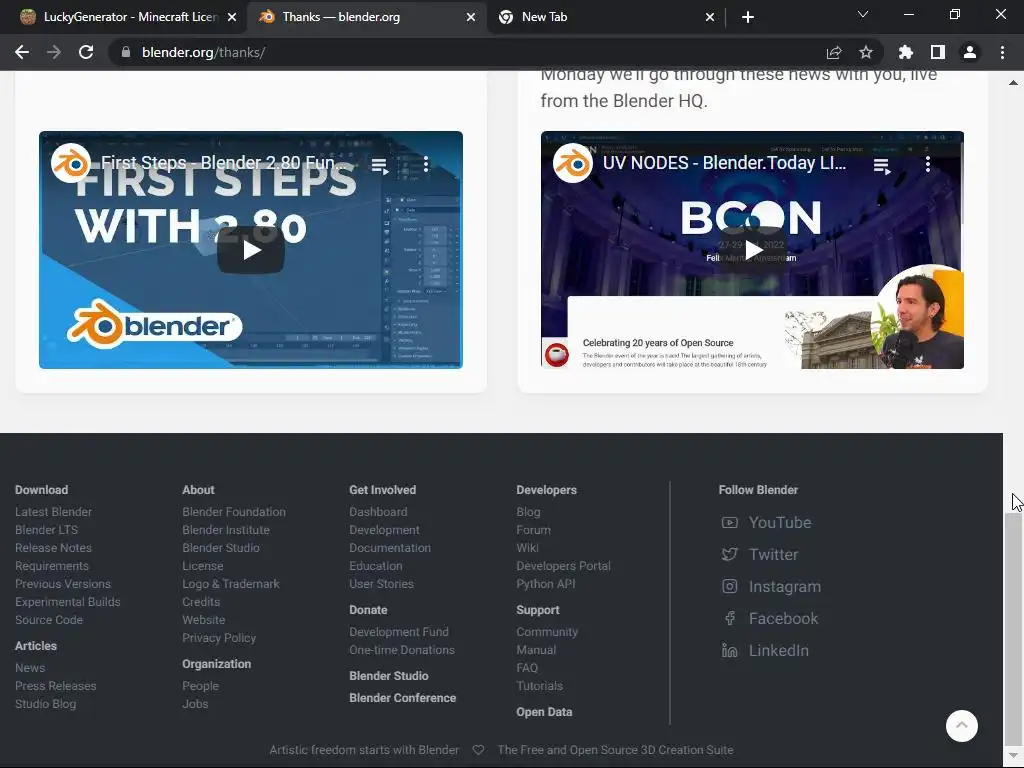Open First Steps video title link

pos(225,163)
